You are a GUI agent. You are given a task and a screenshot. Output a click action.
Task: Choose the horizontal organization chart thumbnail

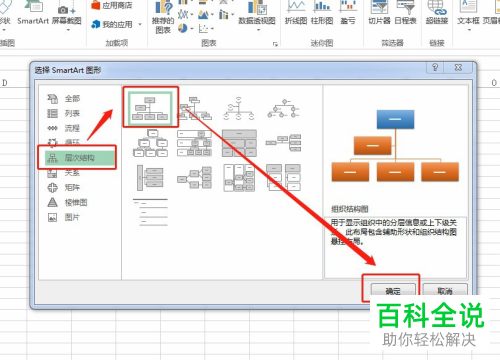(x=283, y=143)
